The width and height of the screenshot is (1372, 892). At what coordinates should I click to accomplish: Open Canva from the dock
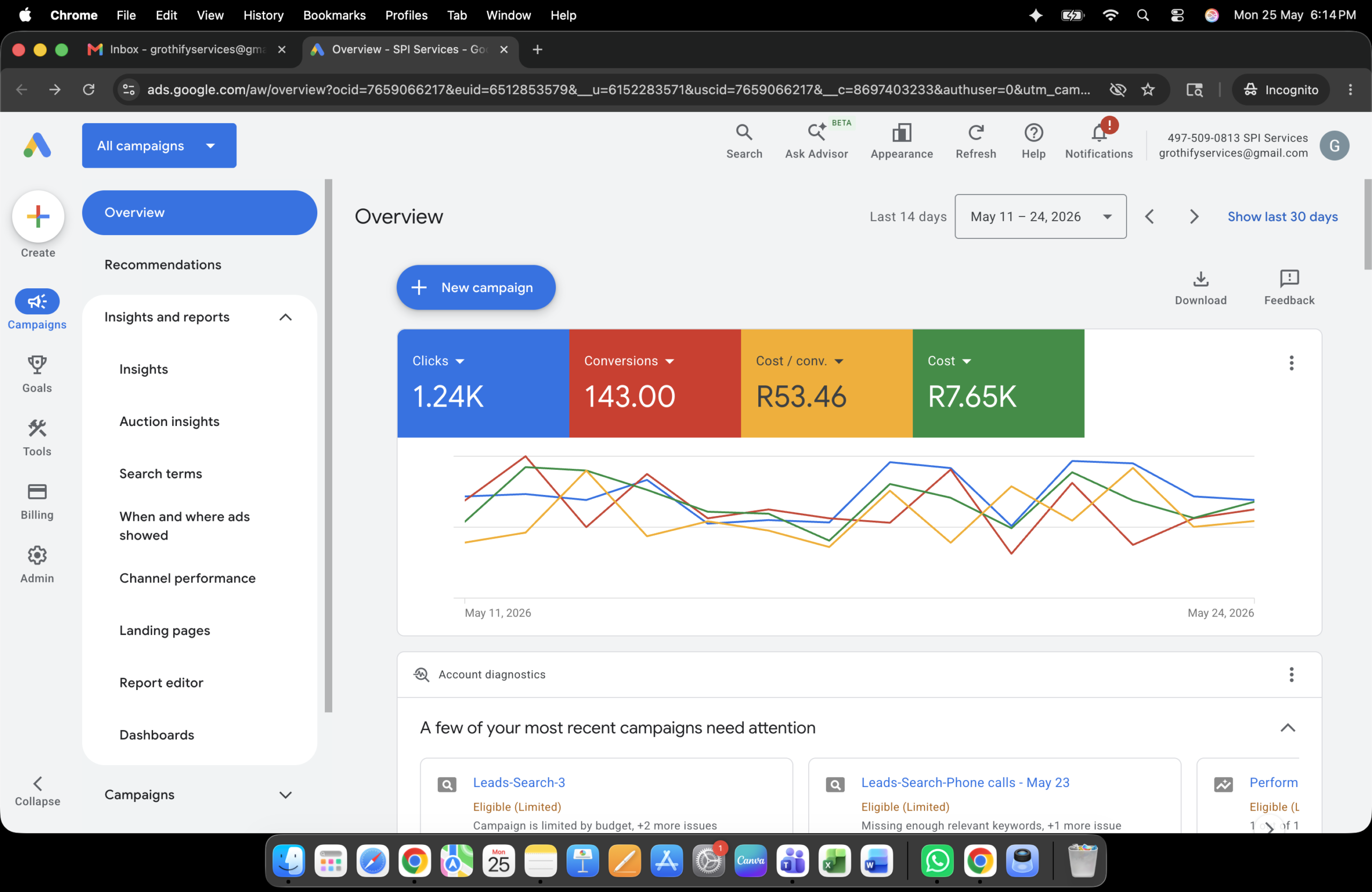pos(750,861)
